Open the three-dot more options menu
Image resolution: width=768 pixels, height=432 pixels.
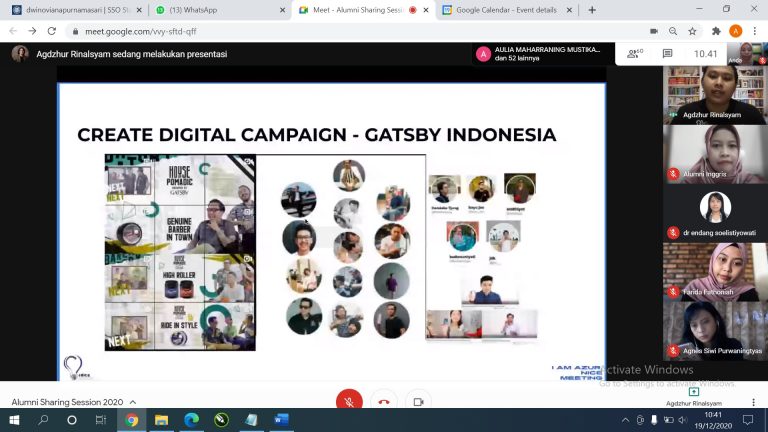[753, 402]
